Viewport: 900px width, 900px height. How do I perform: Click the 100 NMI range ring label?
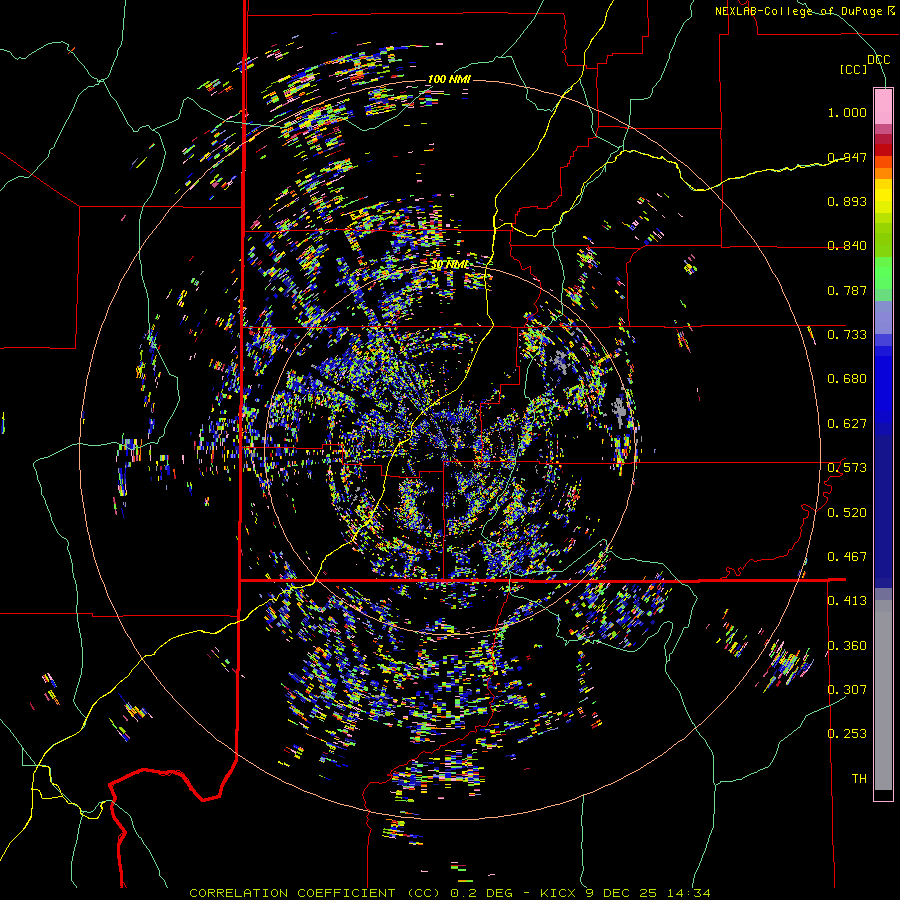[449, 79]
